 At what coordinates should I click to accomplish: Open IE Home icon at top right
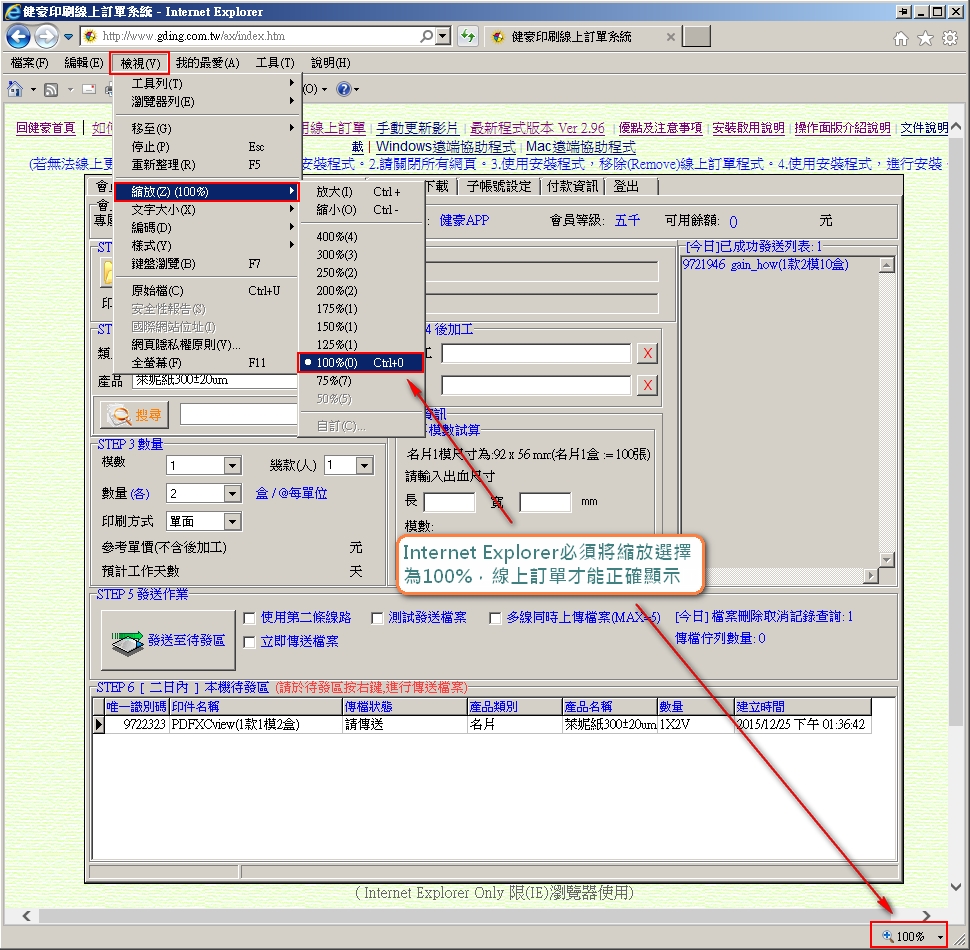[901, 38]
